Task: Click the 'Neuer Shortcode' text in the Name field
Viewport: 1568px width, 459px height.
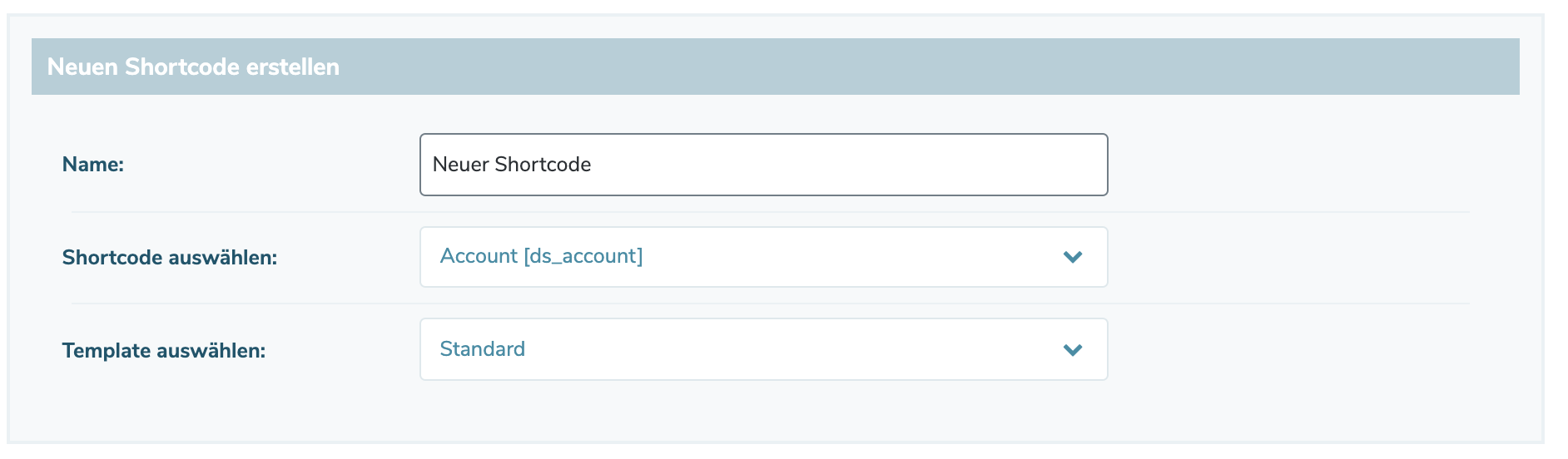Action: pos(512,165)
